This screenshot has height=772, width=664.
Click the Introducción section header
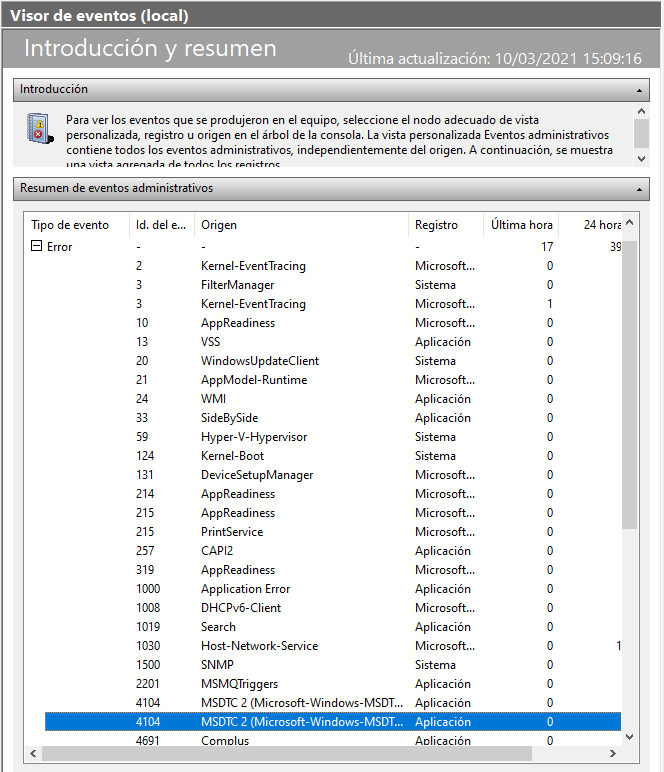point(331,90)
